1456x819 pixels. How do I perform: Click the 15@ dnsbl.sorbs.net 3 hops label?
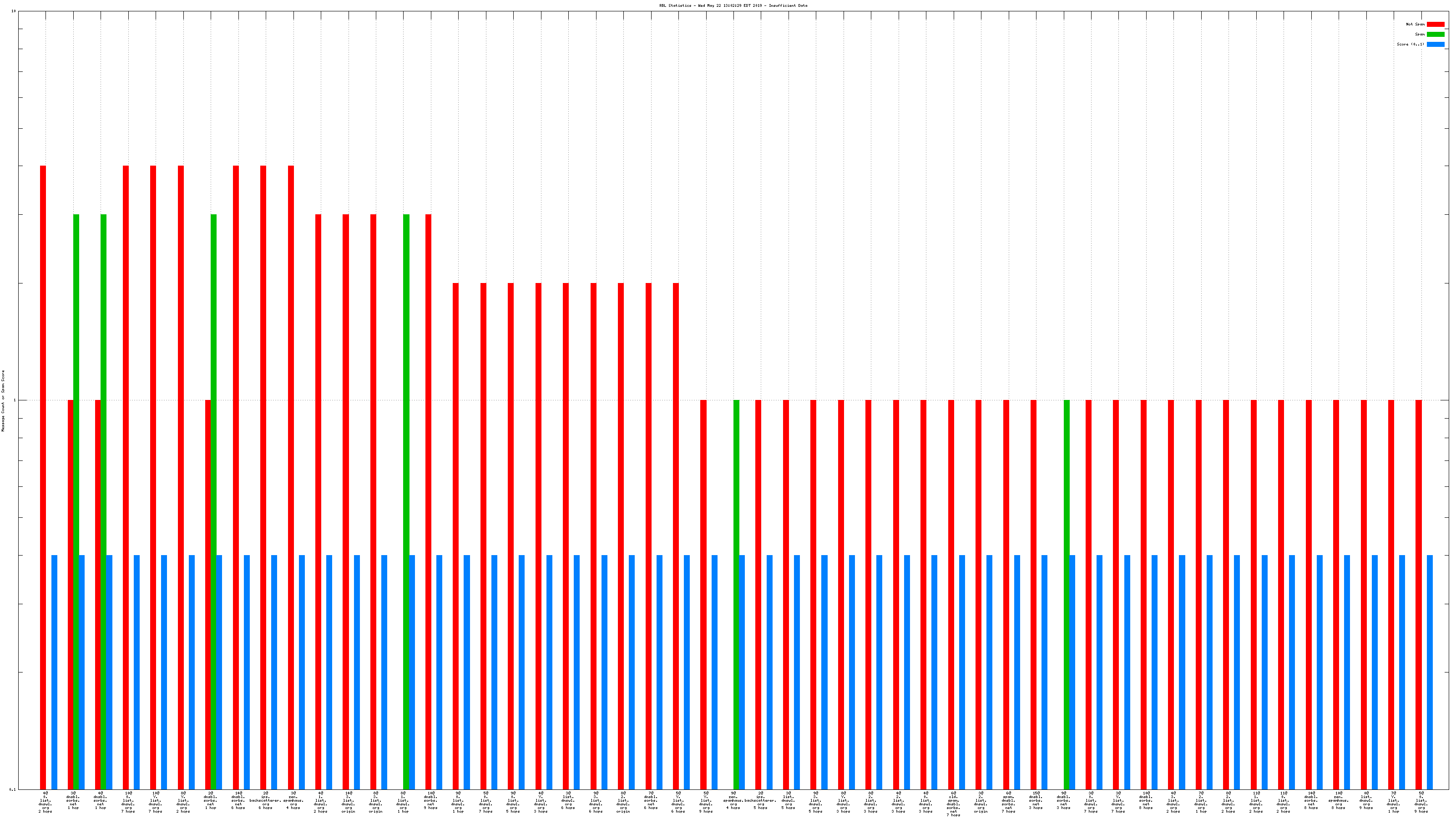(x=1036, y=800)
